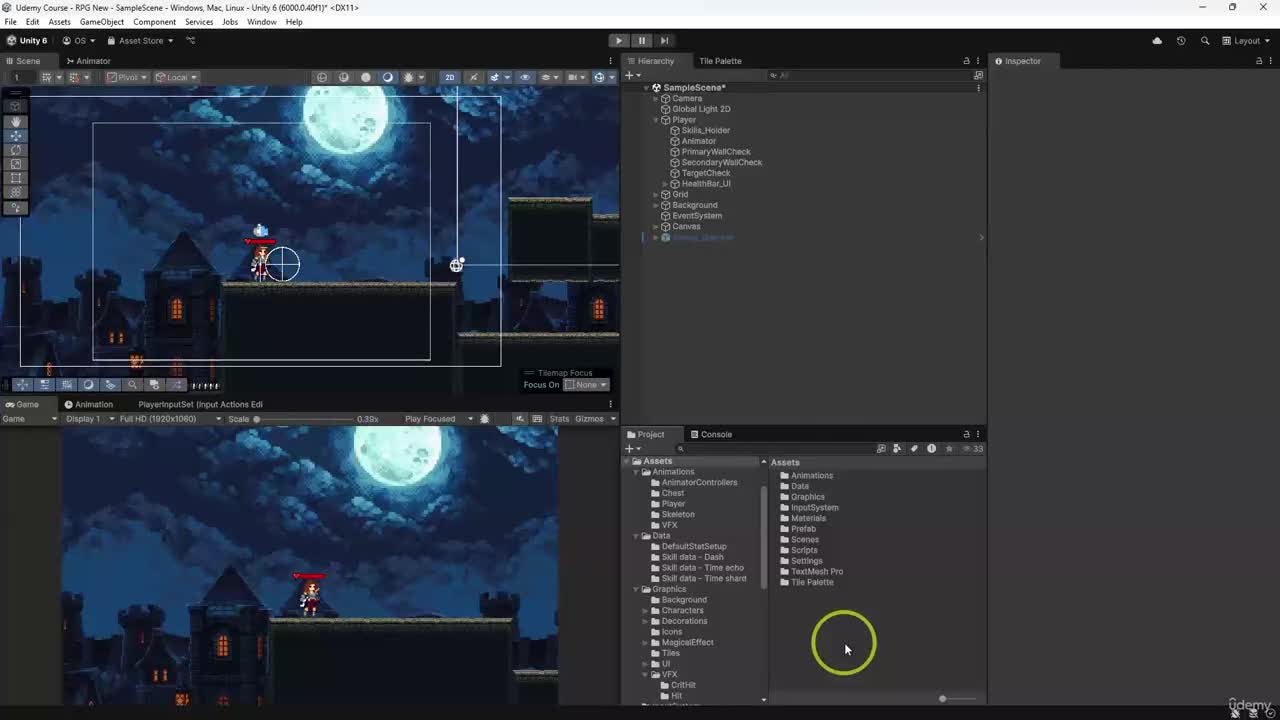Click the global search magnifier icon in the top bar
Image resolution: width=1280 pixels, height=720 pixels.
point(1205,41)
